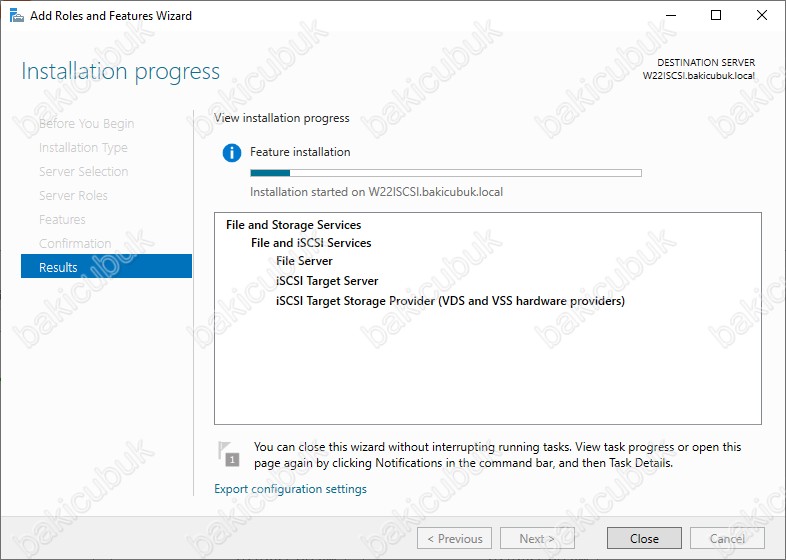Click the Previous button

(x=454, y=538)
